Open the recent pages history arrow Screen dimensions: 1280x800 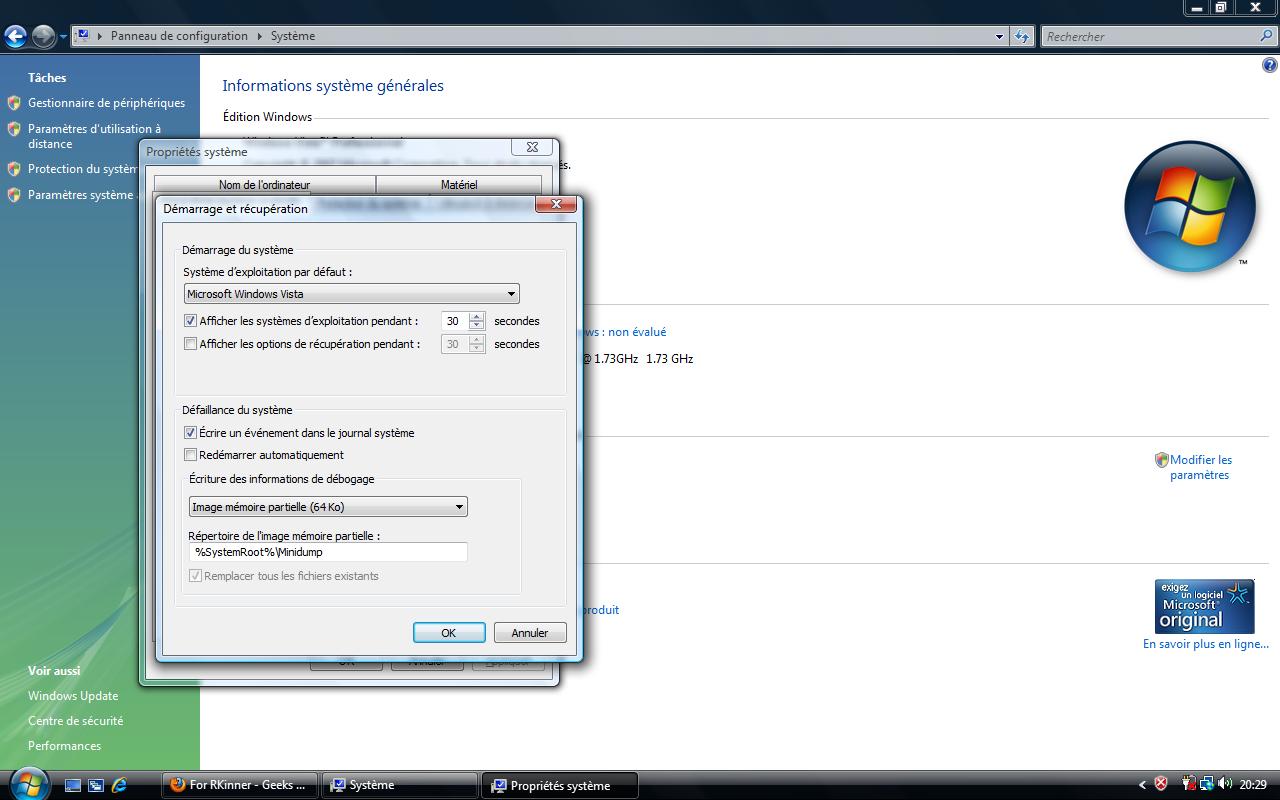[63, 37]
